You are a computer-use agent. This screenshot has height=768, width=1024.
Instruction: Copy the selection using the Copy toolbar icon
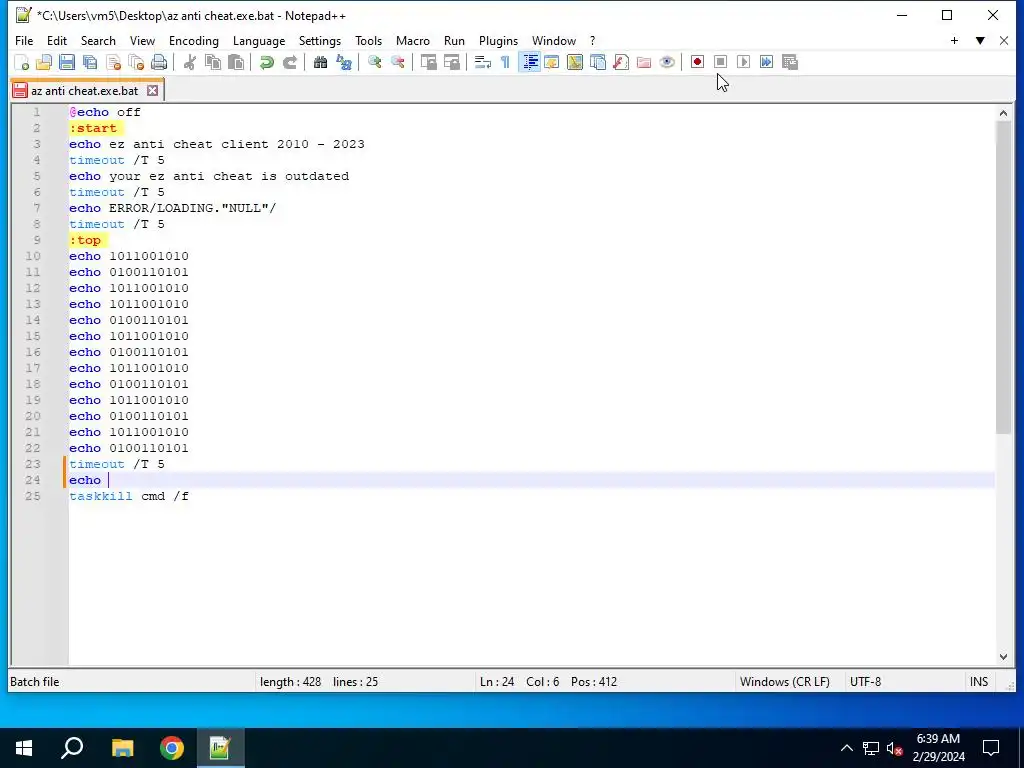[213, 62]
